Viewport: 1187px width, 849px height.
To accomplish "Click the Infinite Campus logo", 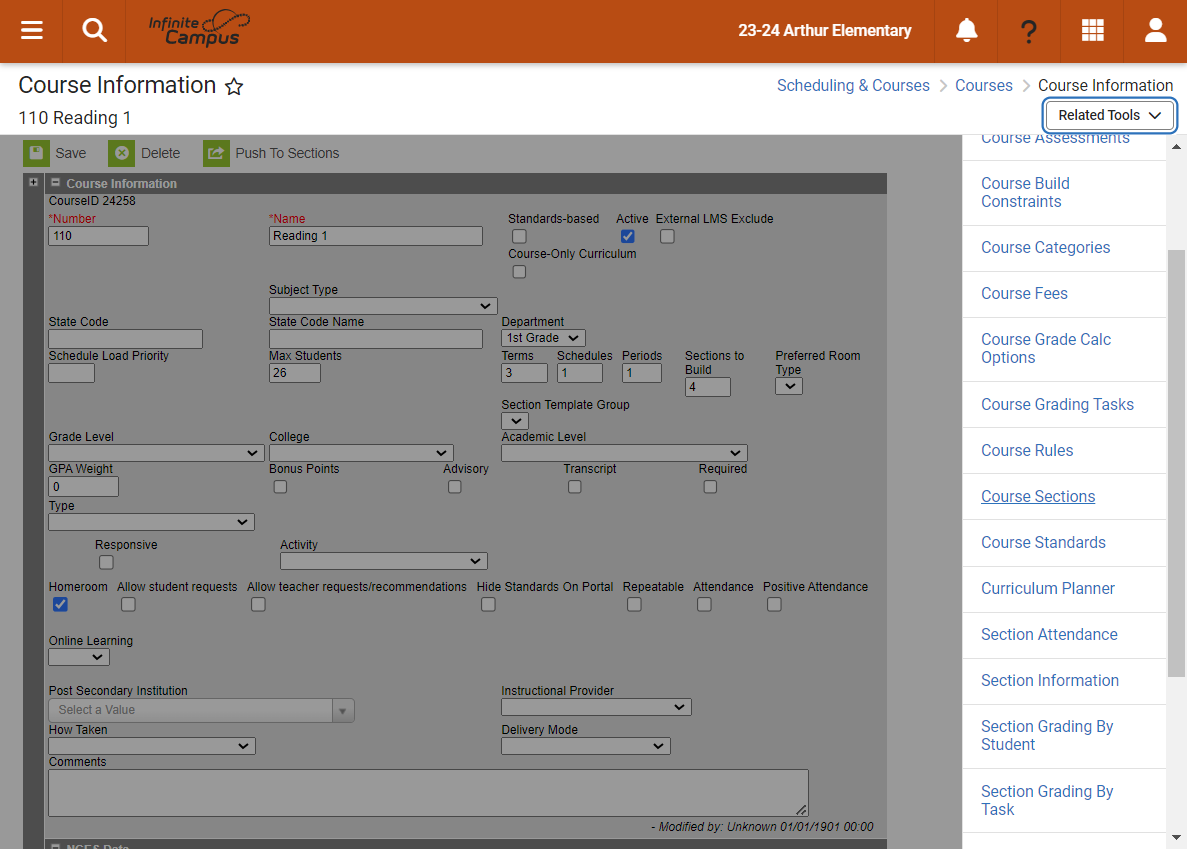I will coord(199,29).
